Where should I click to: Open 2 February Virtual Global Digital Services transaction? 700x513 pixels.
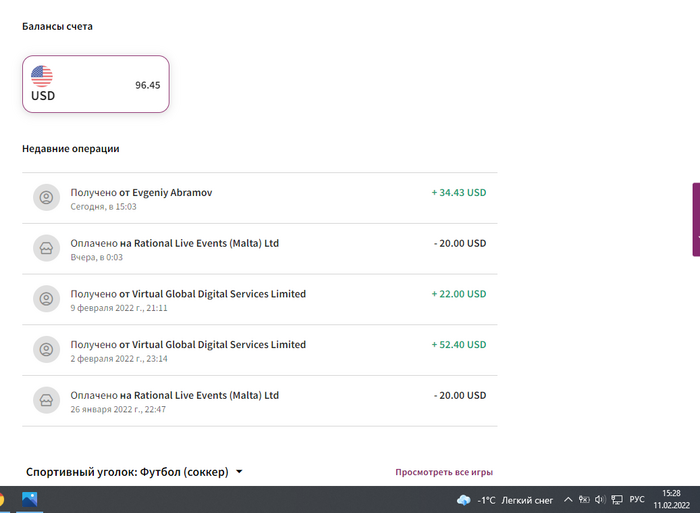259,350
